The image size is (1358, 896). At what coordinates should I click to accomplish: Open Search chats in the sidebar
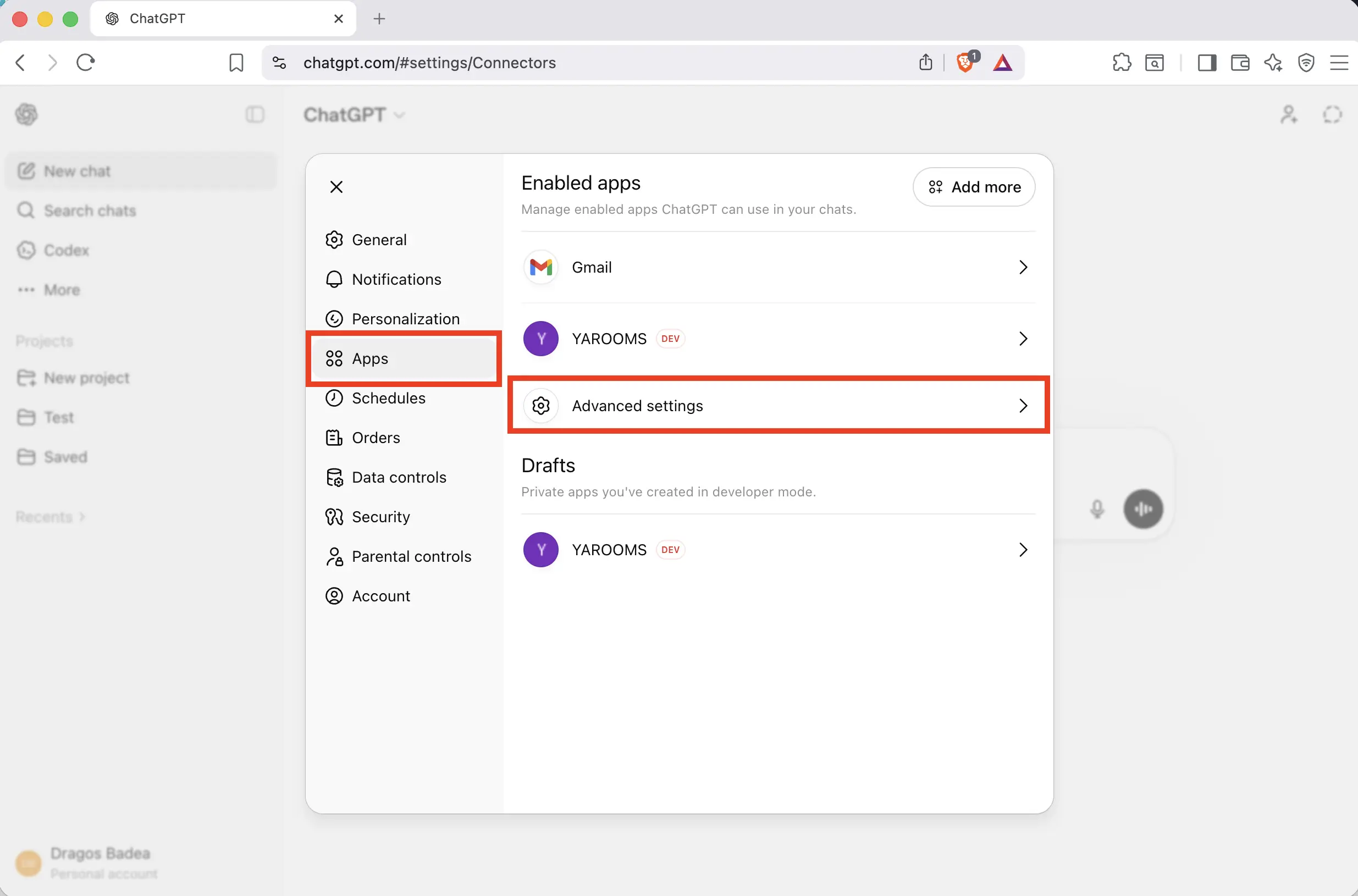click(x=89, y=211)
